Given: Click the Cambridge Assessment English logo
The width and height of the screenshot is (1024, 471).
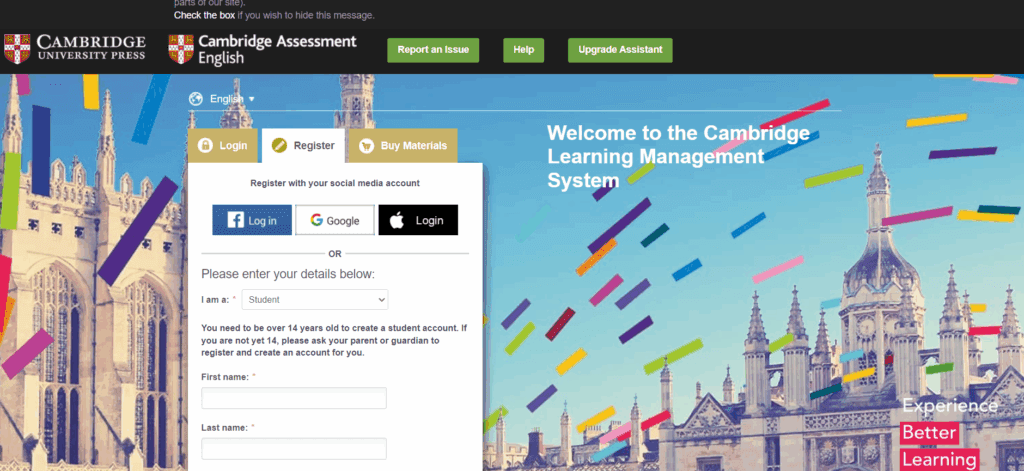Looking at the screenshot, I should pyautogui.click(x=263, y=50).
